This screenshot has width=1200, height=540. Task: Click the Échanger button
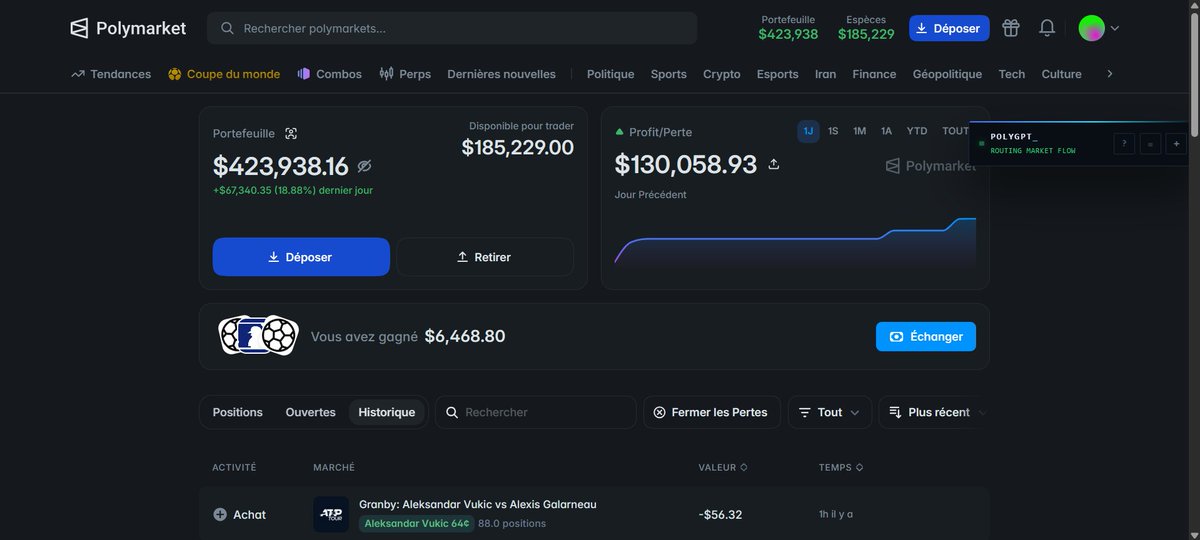(926, 336)
